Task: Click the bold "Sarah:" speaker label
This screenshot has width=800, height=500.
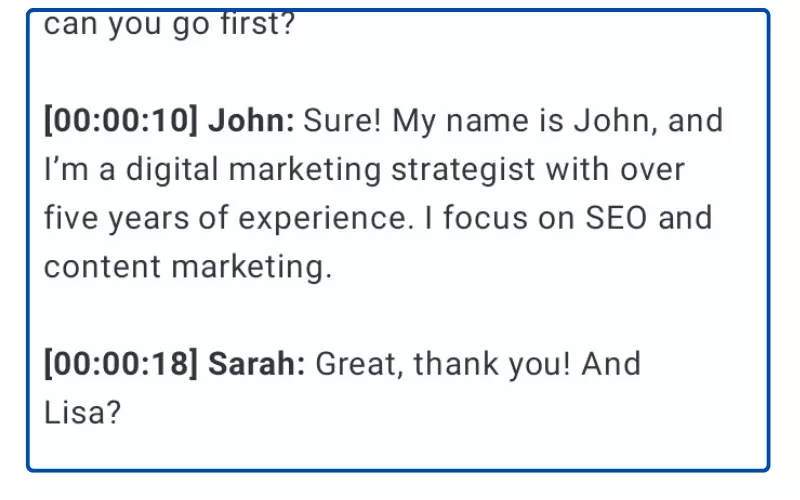Action: (x=257, y=364)
